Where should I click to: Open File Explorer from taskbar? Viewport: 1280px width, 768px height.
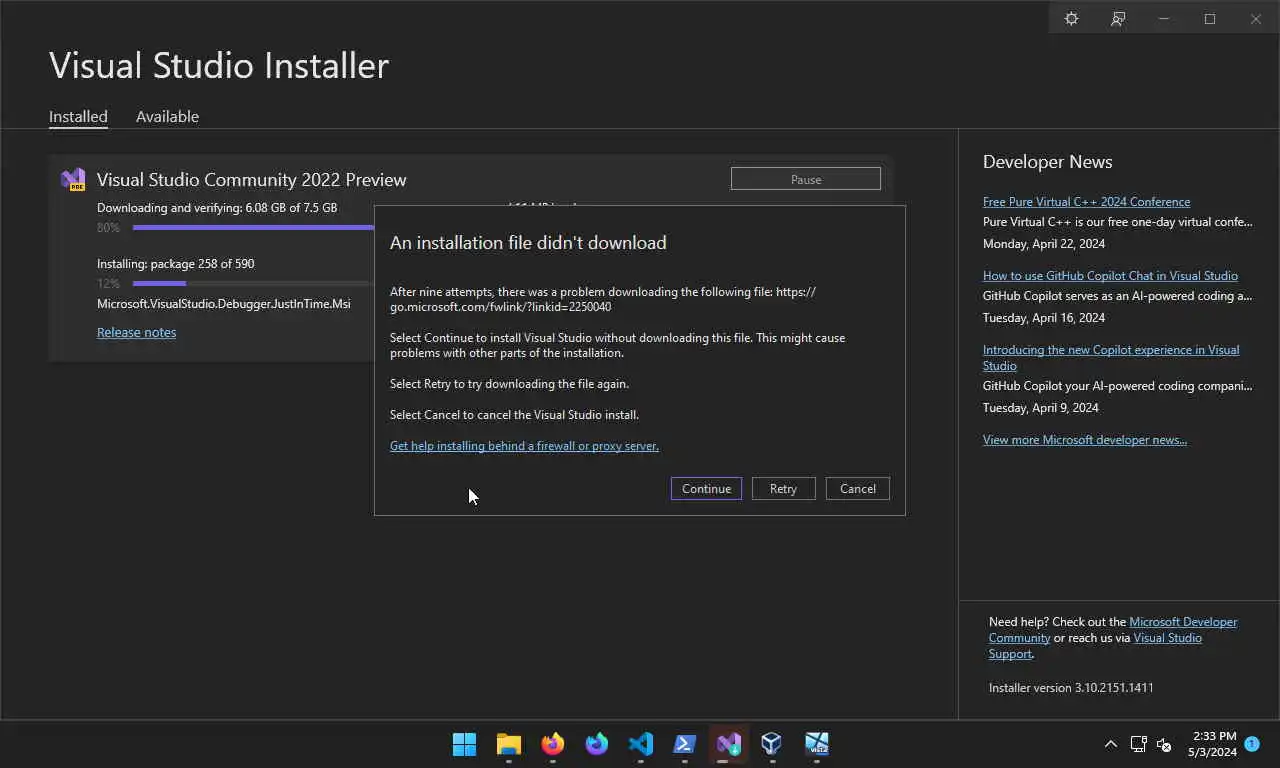coord(509,744)
